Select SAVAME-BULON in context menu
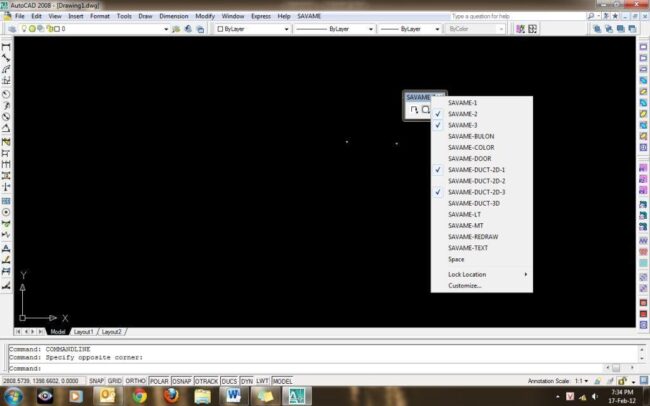 [x=482, y=136]
